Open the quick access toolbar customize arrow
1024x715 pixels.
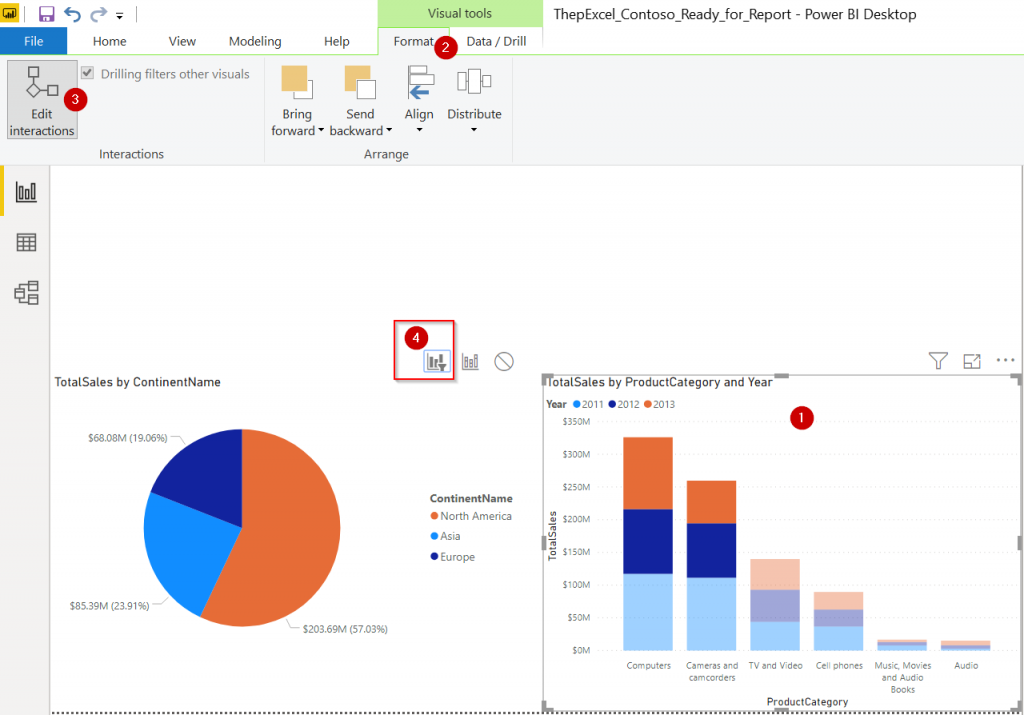coord(120,15)
